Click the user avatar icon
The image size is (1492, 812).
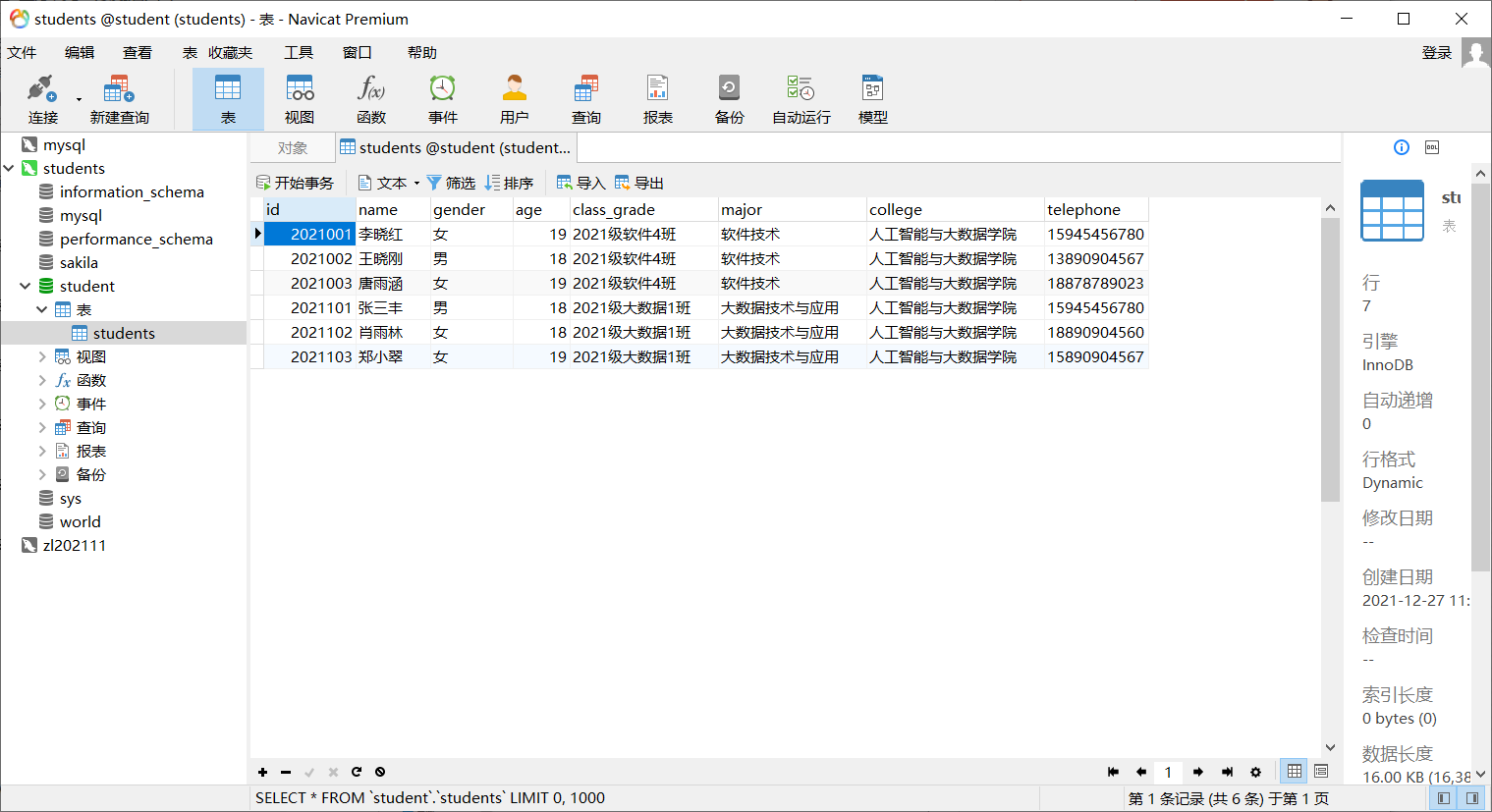click(1475, 52)
